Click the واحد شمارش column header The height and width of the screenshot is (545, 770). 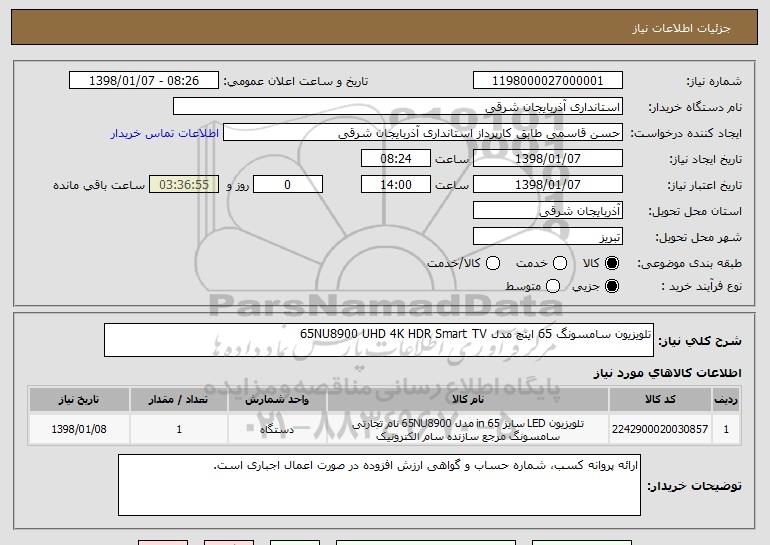(x=277, y=400)
